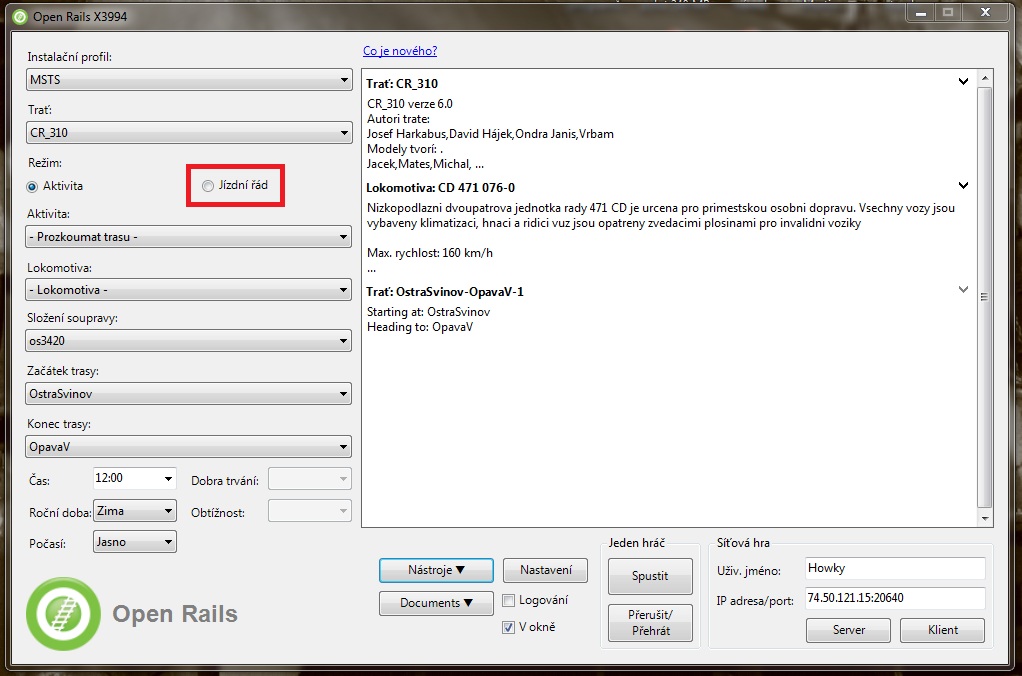Open the Co je nového? link
Screen dimensions: 1022x676
click(x=400, y=51)
